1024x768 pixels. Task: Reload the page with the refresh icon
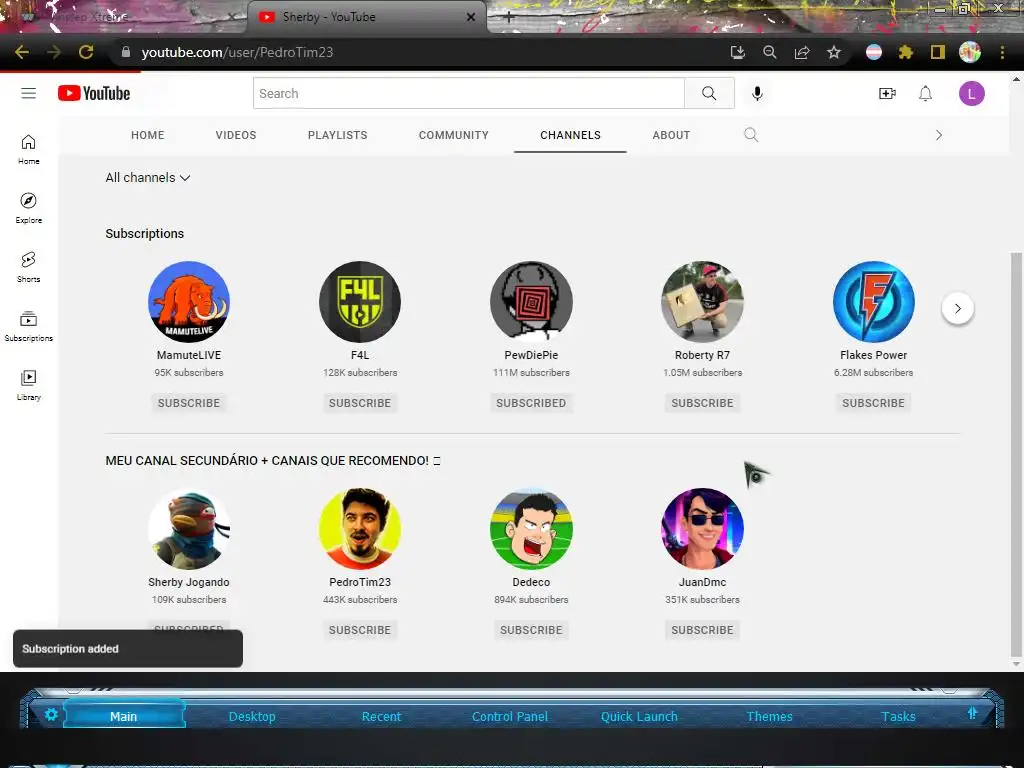tap(86, 52)
